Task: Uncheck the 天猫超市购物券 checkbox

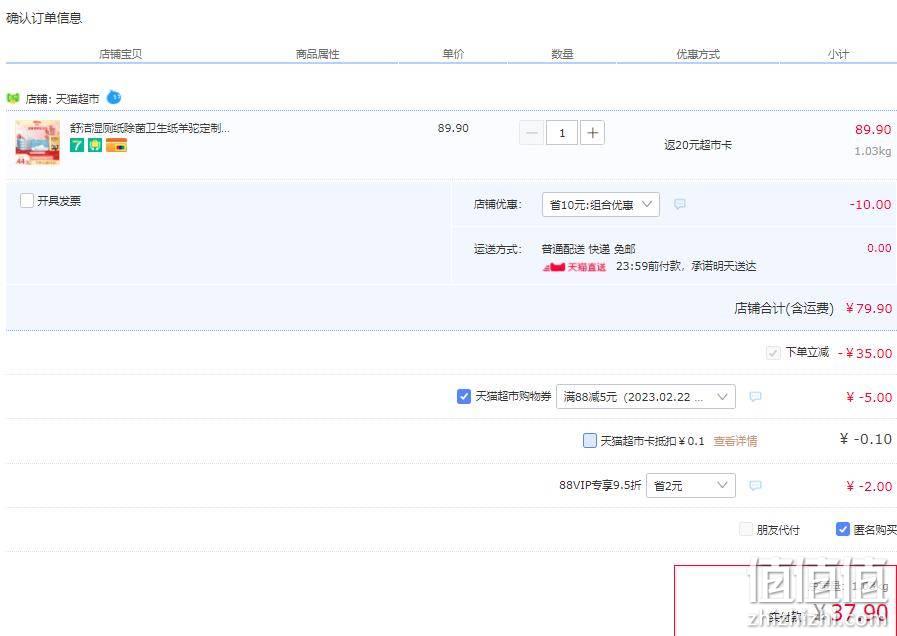Action: [464, 396]
